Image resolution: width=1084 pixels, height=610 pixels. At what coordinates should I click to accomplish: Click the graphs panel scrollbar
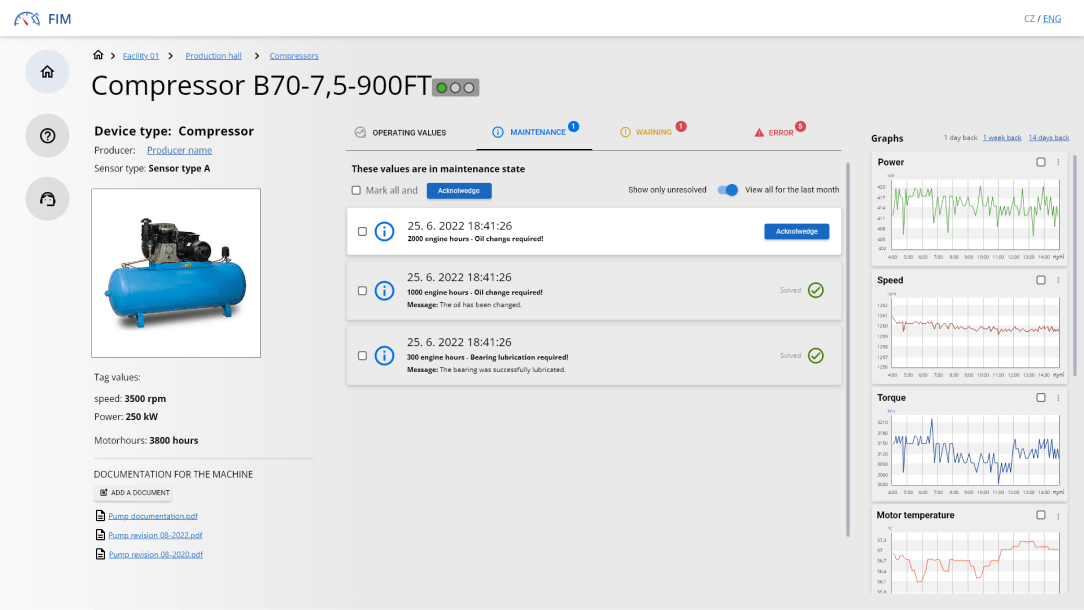point(1075,265)
